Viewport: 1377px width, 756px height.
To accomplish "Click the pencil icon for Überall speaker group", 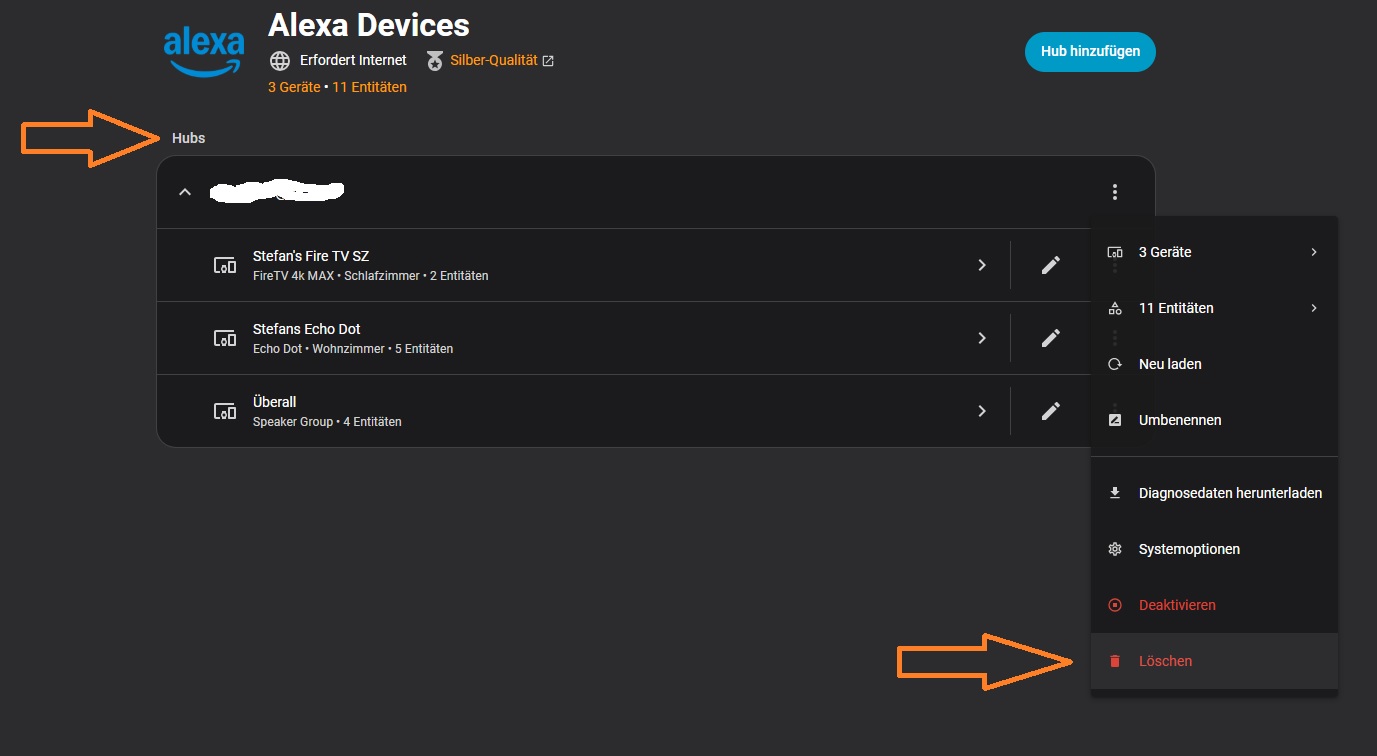I will [1050, 411].
